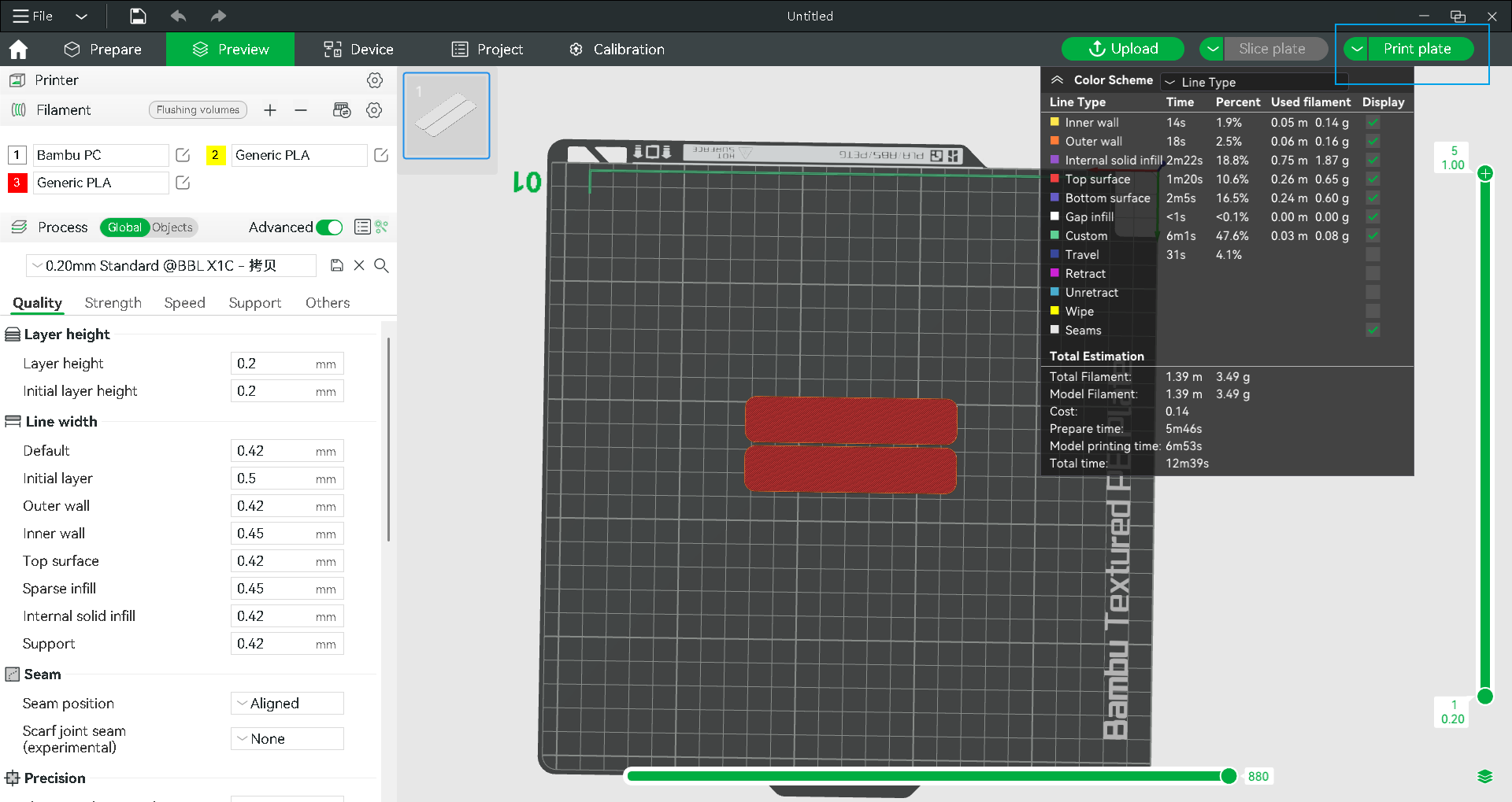The image size is (1512, 802).
Task: Select the Objects process scope
Action: 172,227
